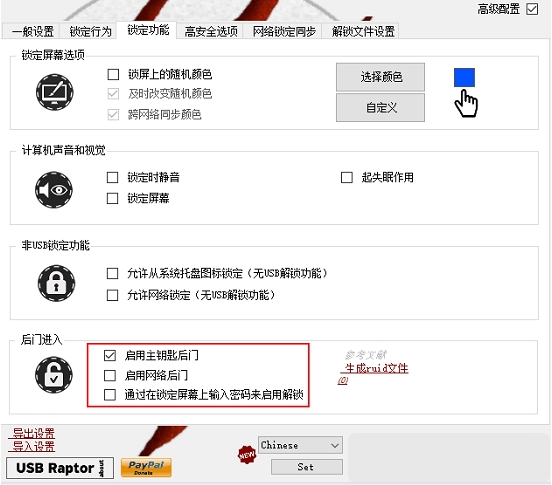552x485 pixels.
Task: Check 允许从系统托盘图标锁定 option
Action: 112,273
